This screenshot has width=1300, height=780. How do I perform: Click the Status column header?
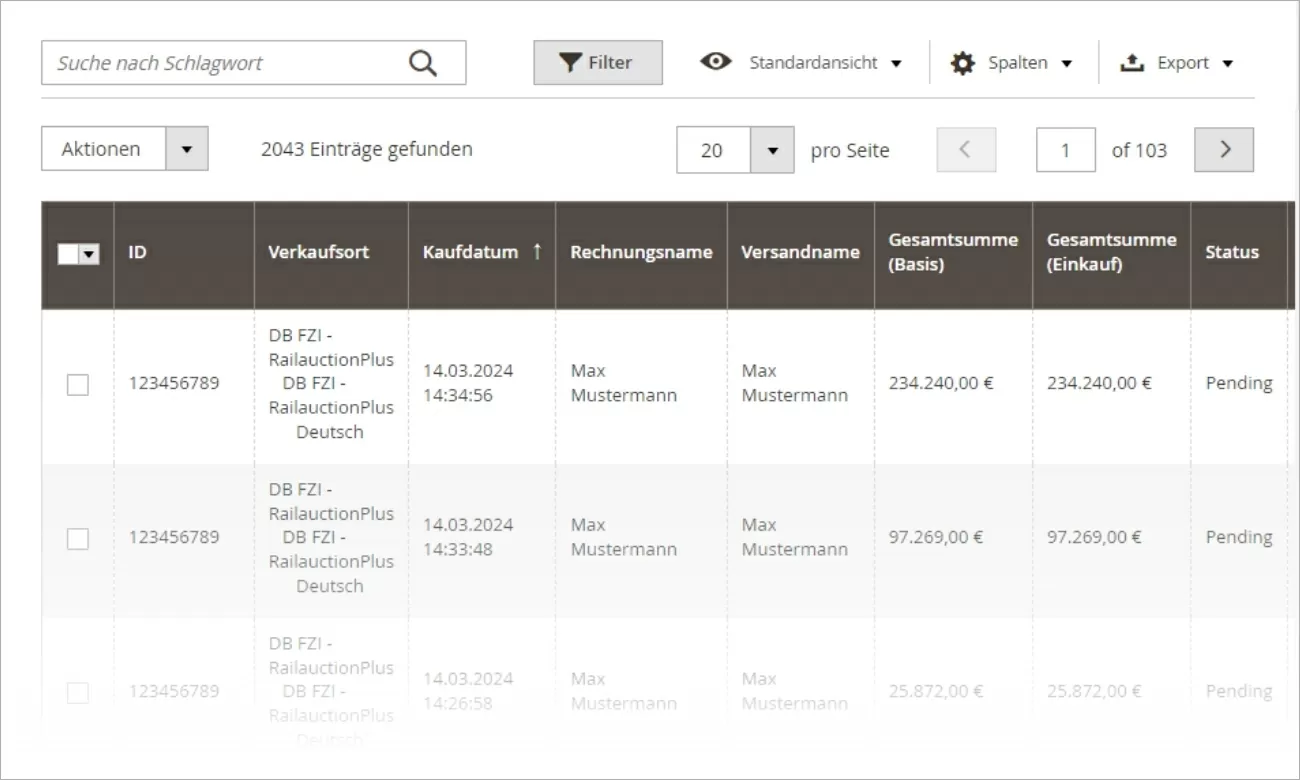pos(1232,252)
